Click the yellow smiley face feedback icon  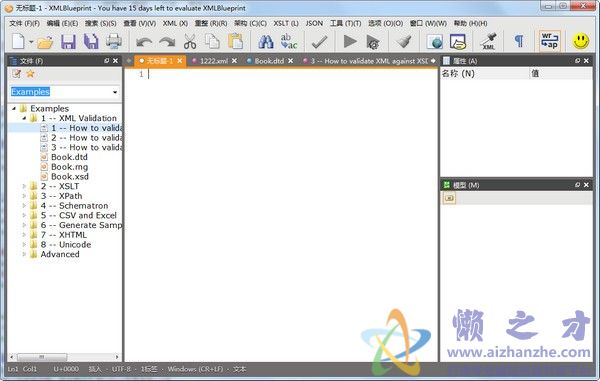[580, 41]
